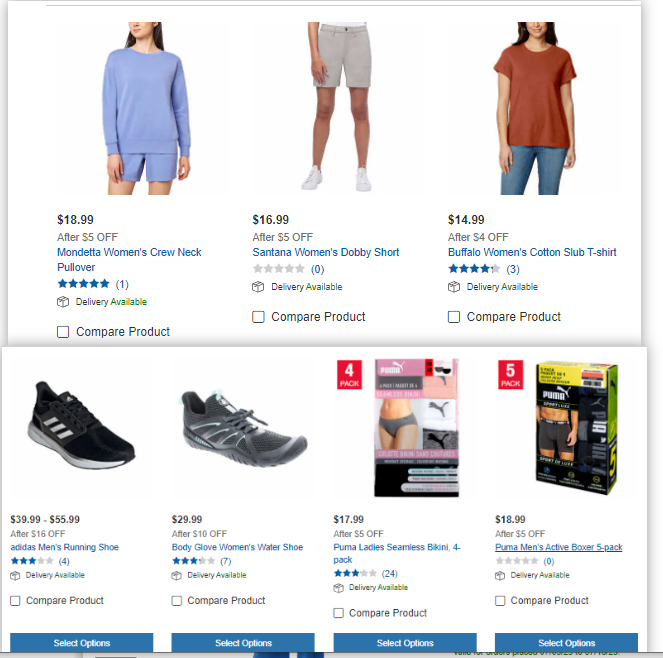This screenshot has height=658, width=663.
Task: Select Options for adidas Men's Running Shoe
Action: pos(82,643)
